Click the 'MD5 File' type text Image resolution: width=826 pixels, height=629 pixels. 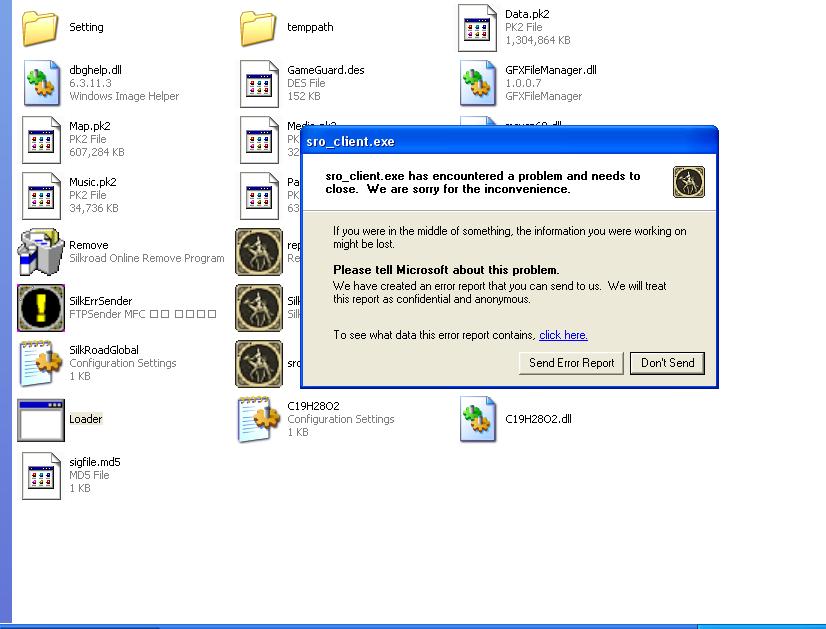[89, 475]
